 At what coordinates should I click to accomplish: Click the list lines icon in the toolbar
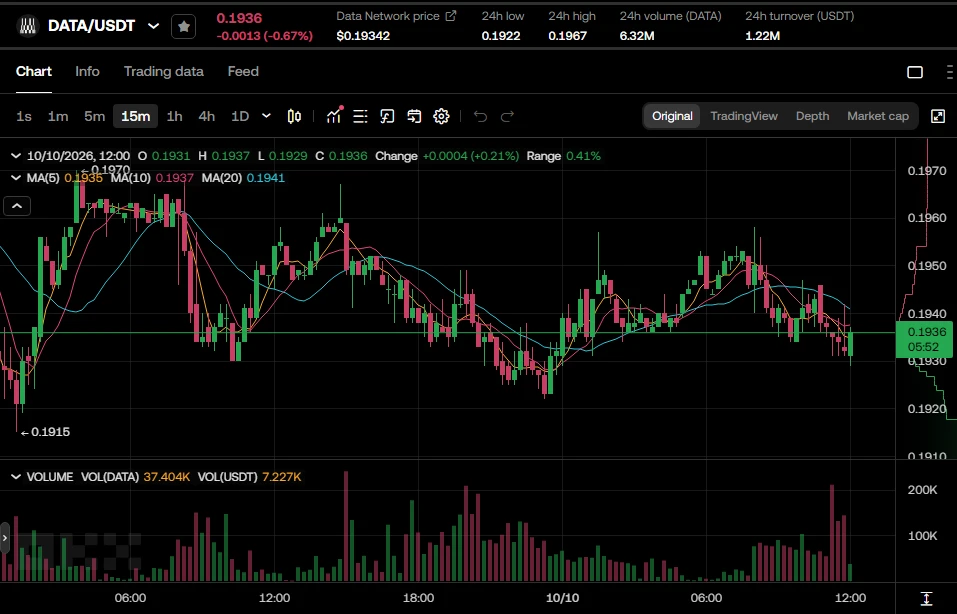[x=360, y=116]
